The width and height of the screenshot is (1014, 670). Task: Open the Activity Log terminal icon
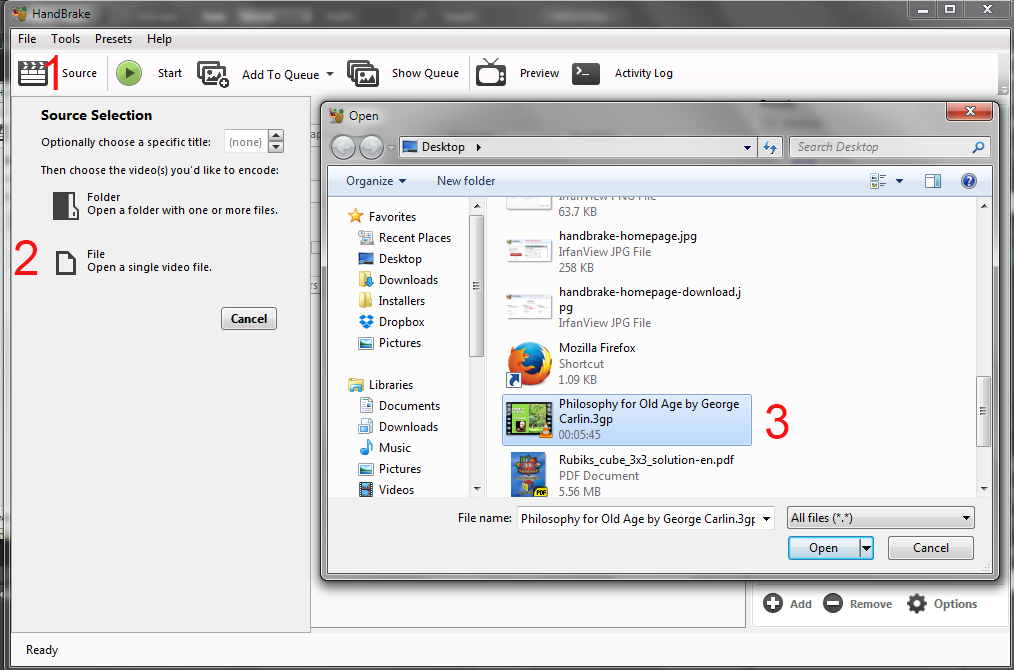coord(586,72)
